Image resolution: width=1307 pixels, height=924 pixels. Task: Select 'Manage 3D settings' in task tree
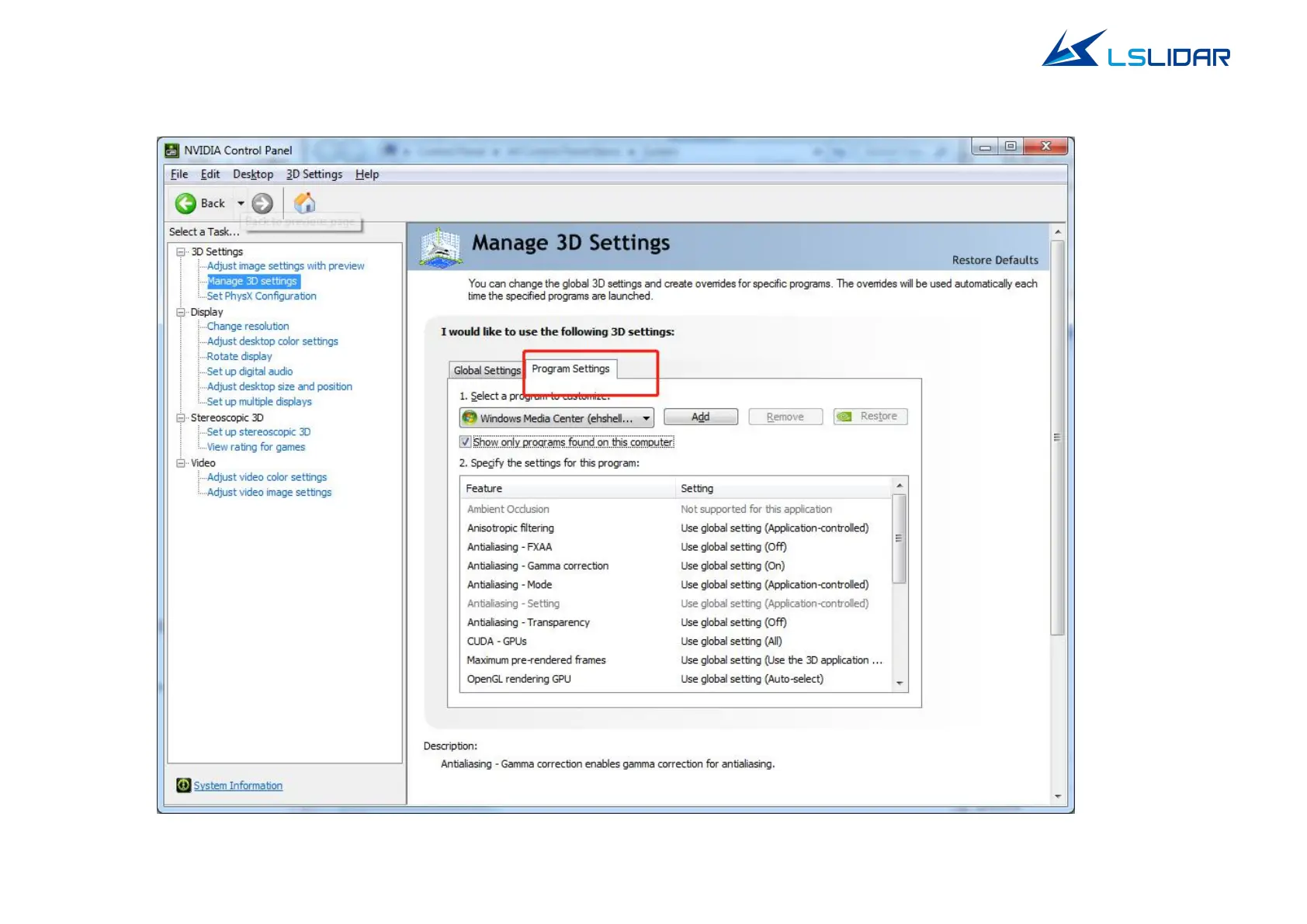[x=252, y=282]
